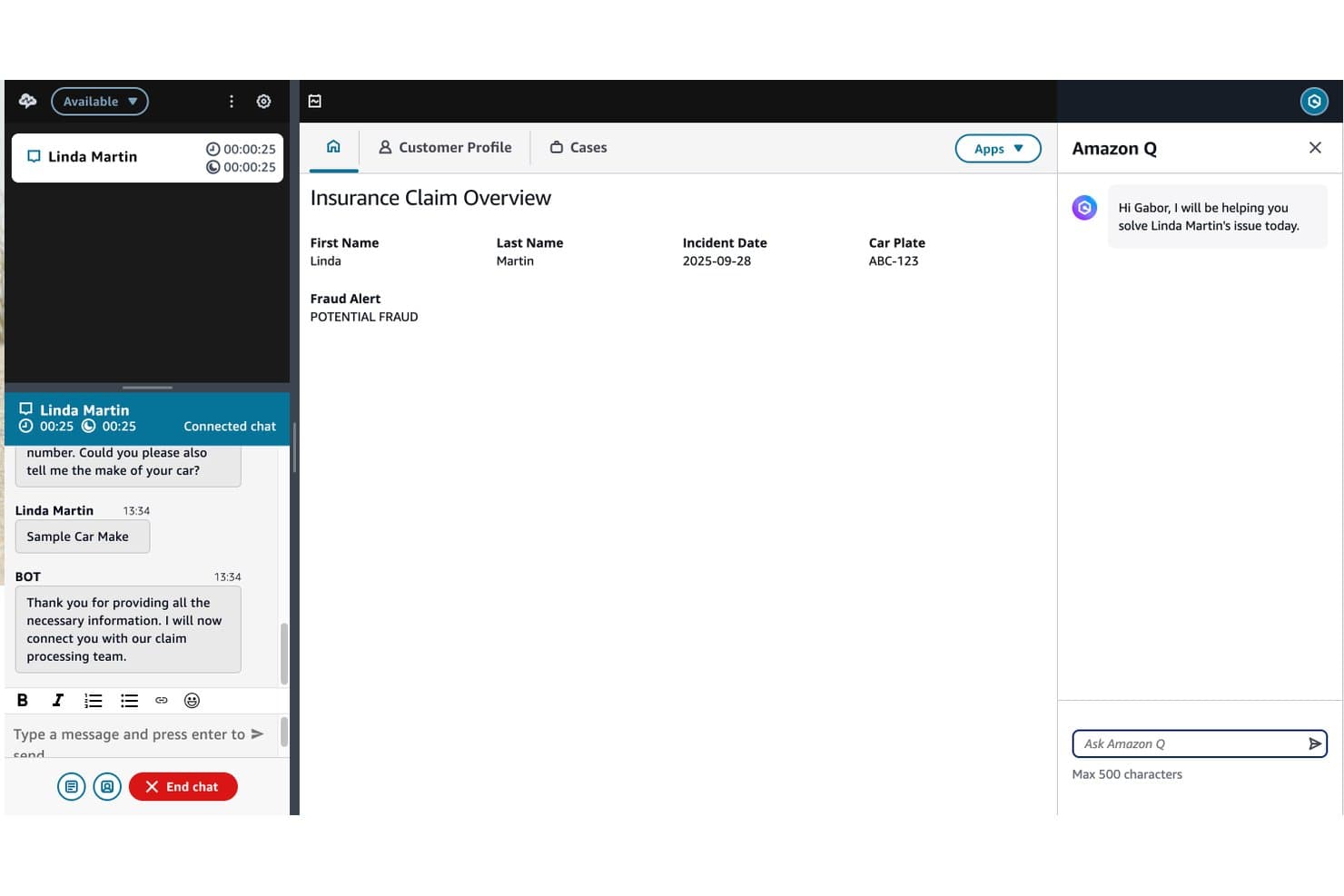End chat with Linda Martin
This screenshot has height=896, width=1344.
click(183, 787)
